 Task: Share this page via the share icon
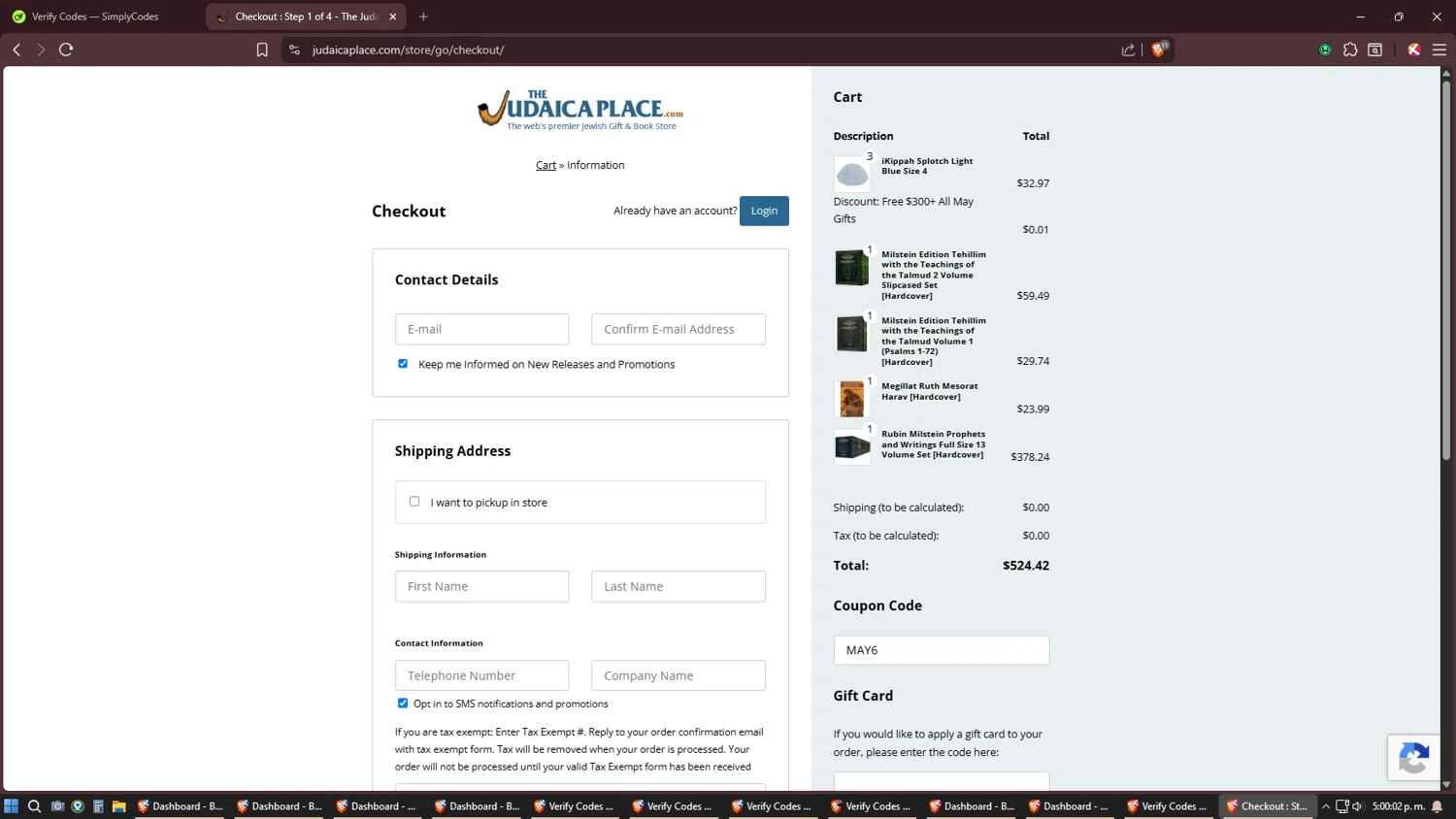pyautogui.click(x=1128, y=49)
